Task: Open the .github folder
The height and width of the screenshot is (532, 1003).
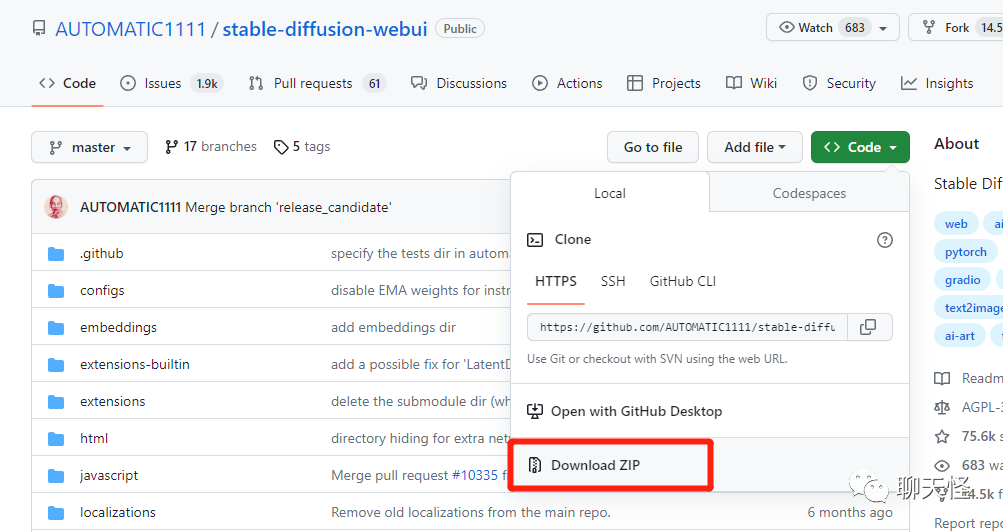Action: 102,253
